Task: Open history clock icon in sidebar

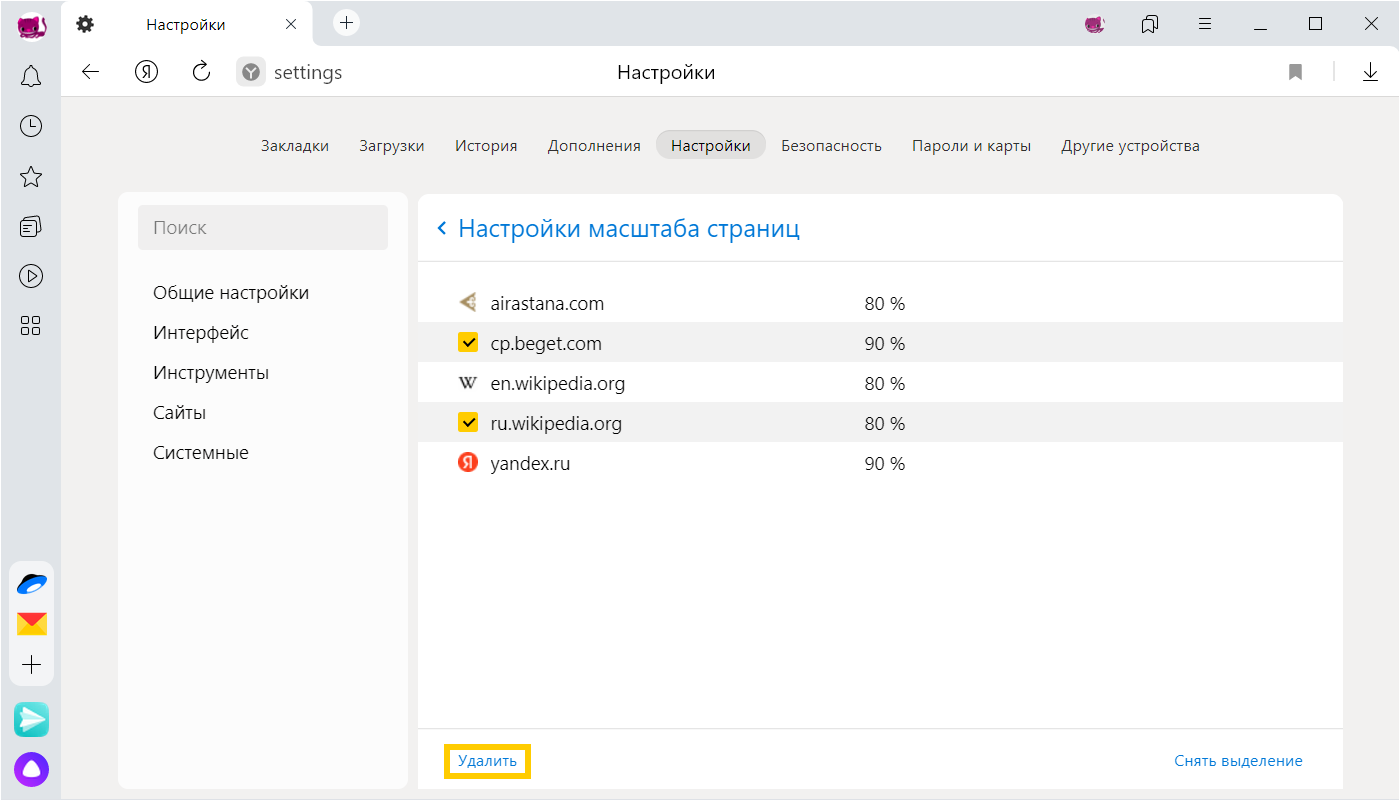Action: [31, 126]
